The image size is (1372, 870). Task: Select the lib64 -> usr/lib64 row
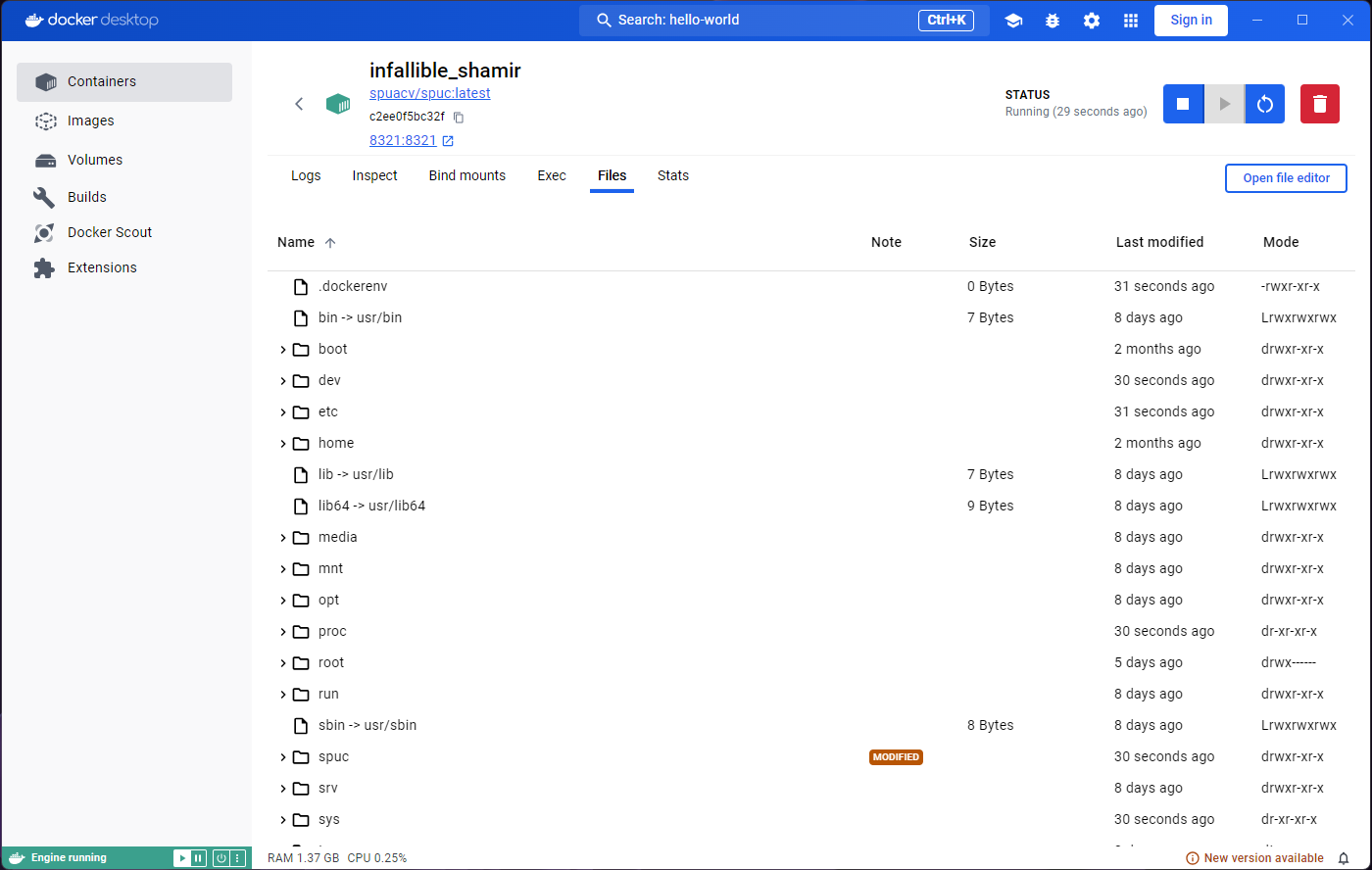click(x=811, y=506)
